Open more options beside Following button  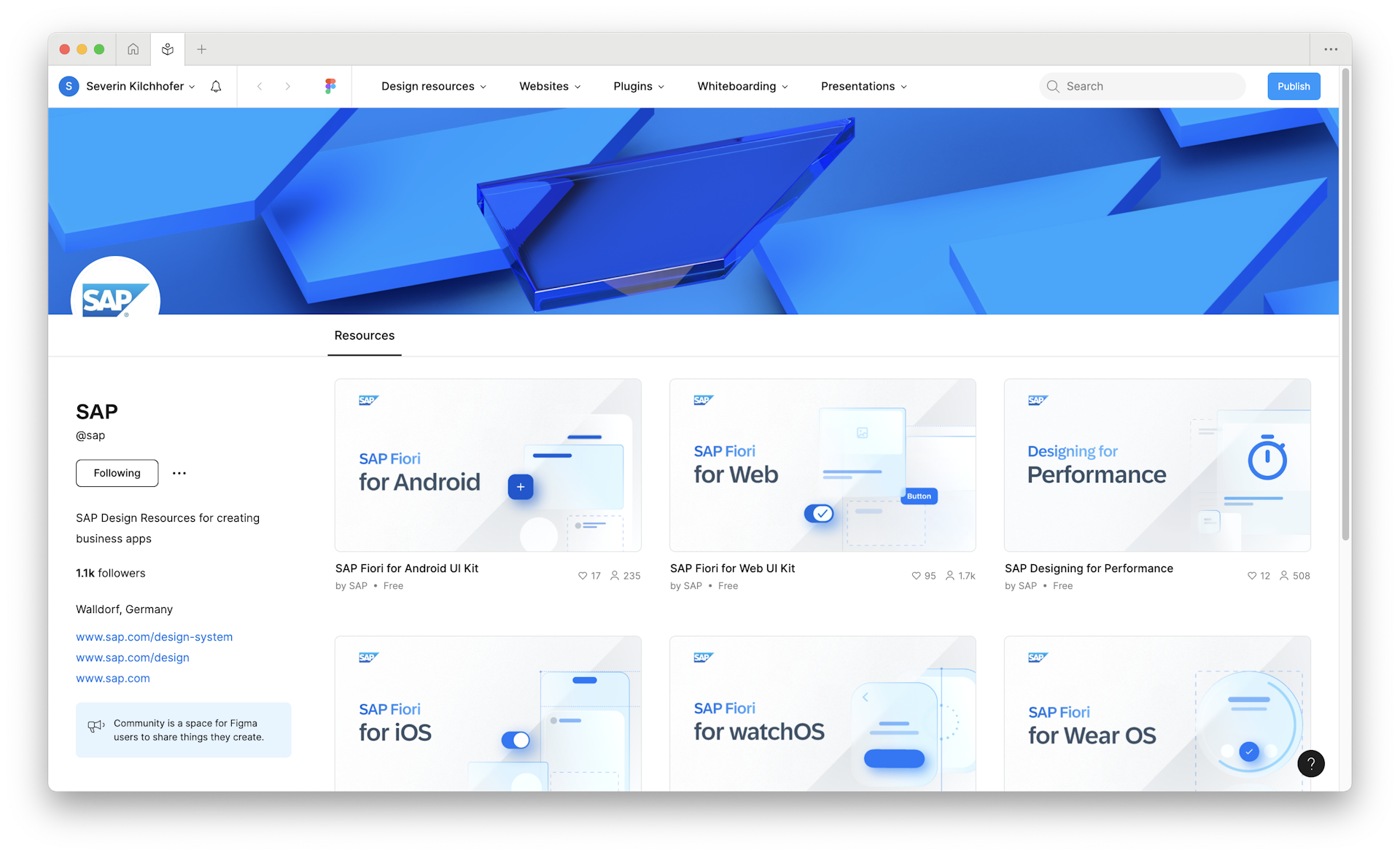179,473
